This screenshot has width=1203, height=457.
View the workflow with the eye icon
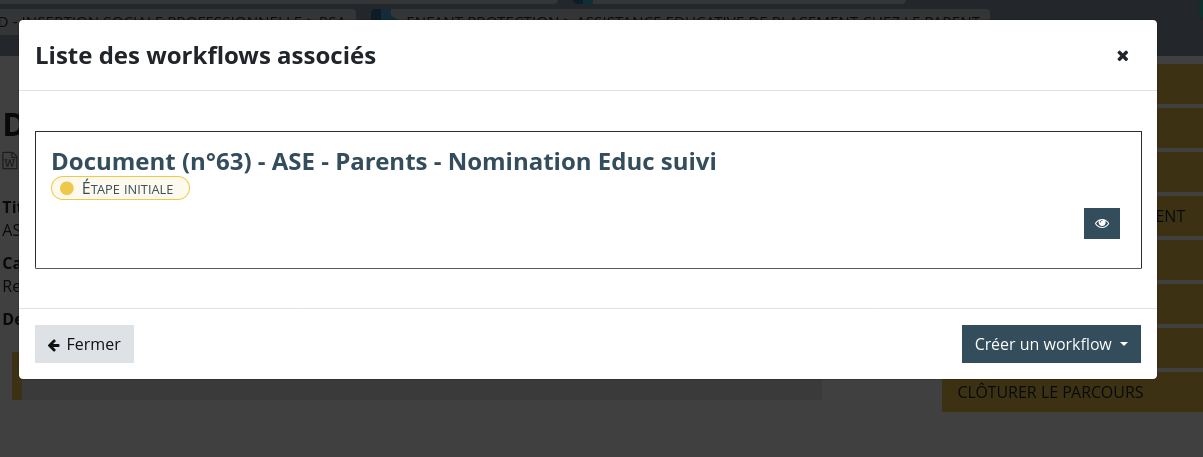pos(1101,224)
